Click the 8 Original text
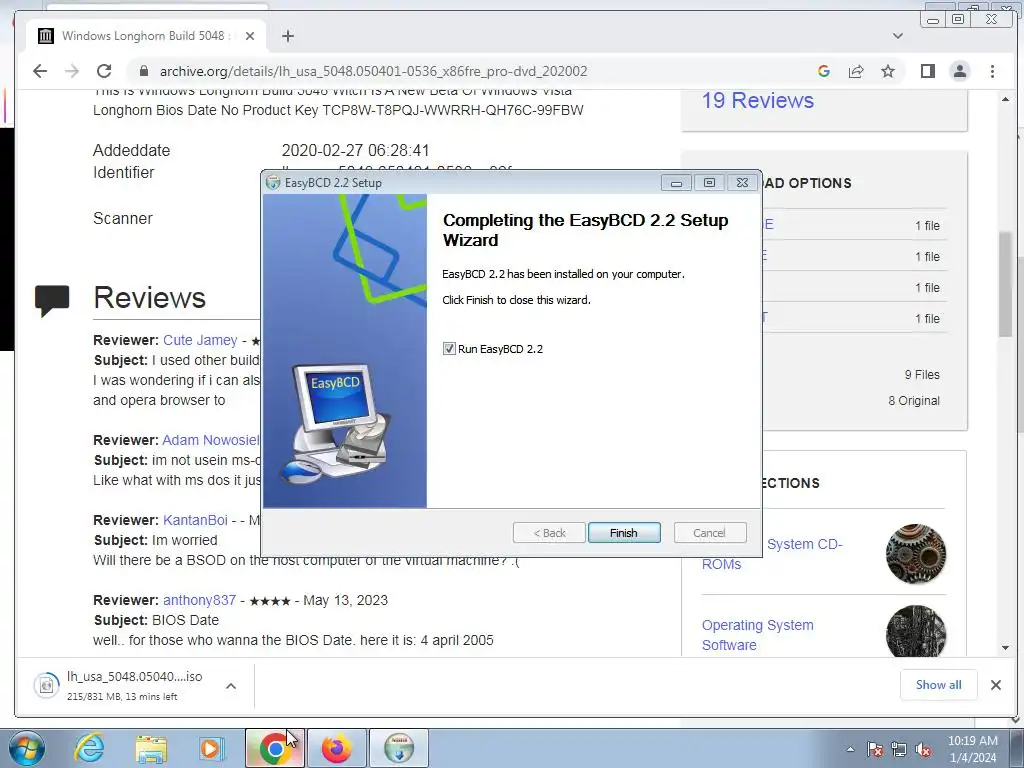The width and height of the screenshot is (1024, 768). pyautogui.click(x=914, y=401)
